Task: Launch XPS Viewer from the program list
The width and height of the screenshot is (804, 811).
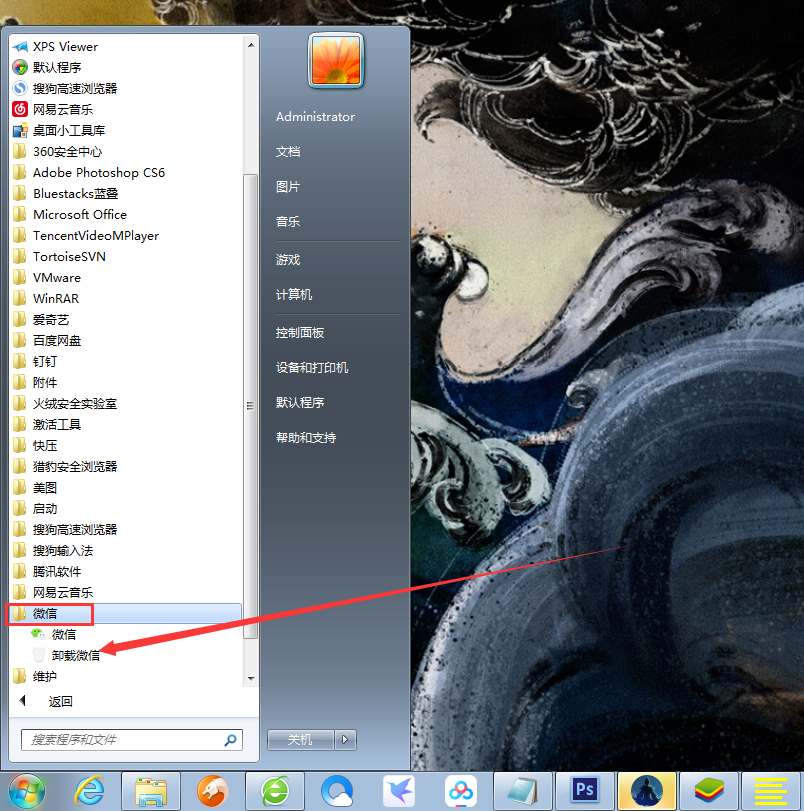Action: (65, 46)
